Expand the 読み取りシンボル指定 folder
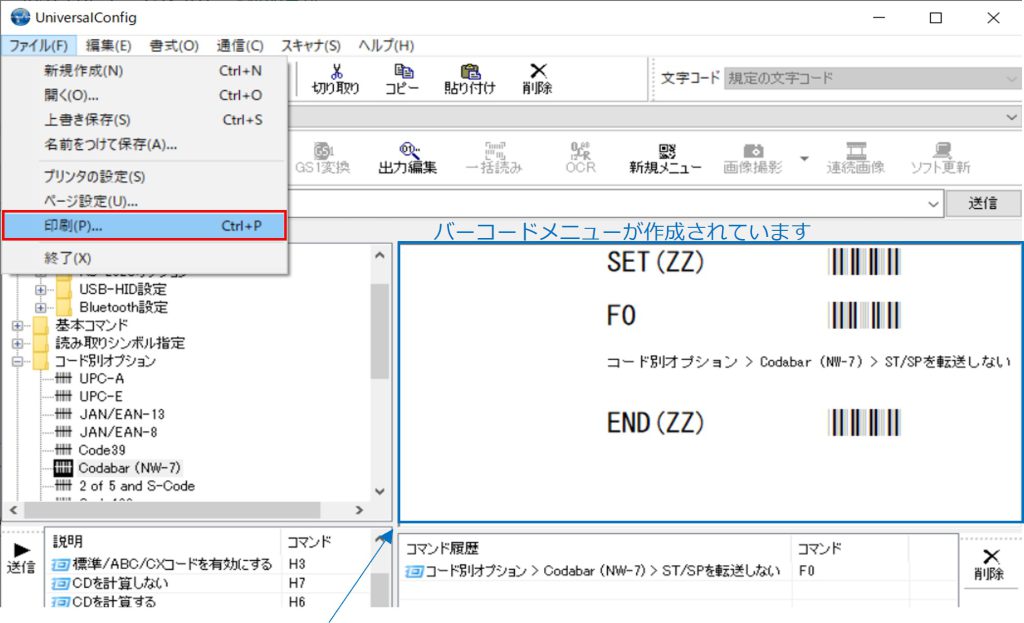Image resolution: width=1024 pixels, height=623 pixels. point(18,343)
